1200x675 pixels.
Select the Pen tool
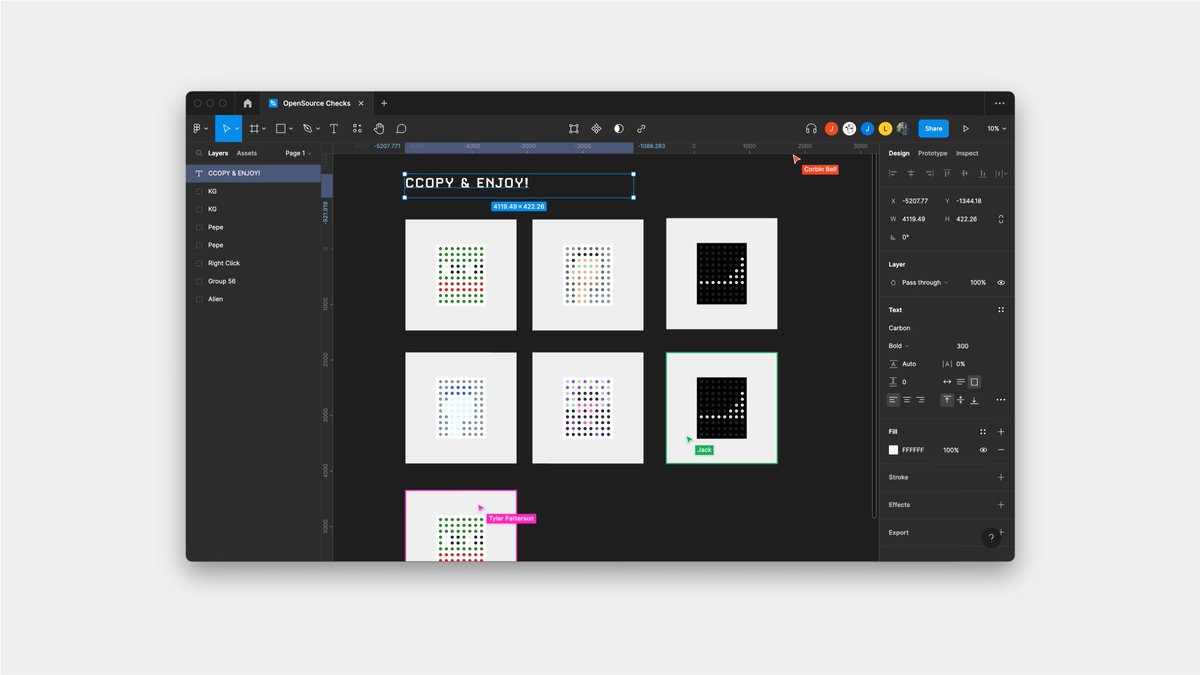pos(307,129)
